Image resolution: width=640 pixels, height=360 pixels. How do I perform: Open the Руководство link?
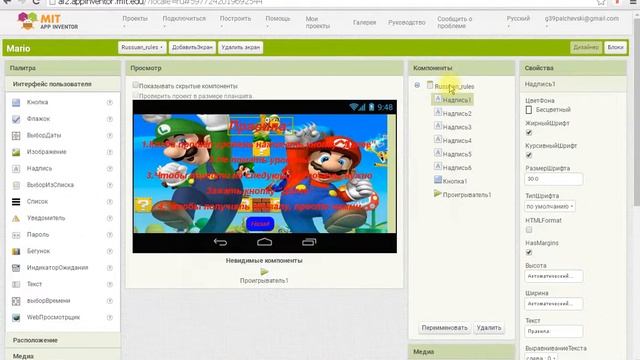[x=407, y=22]
